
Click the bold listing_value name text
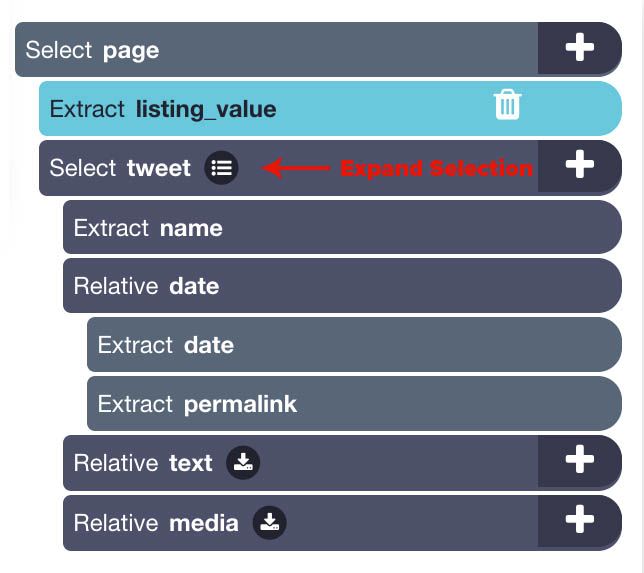[x=206, y=110]
